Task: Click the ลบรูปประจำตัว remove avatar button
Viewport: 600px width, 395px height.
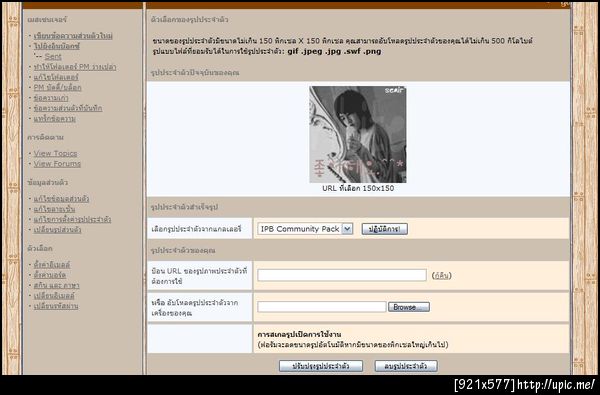Action: 406,366
